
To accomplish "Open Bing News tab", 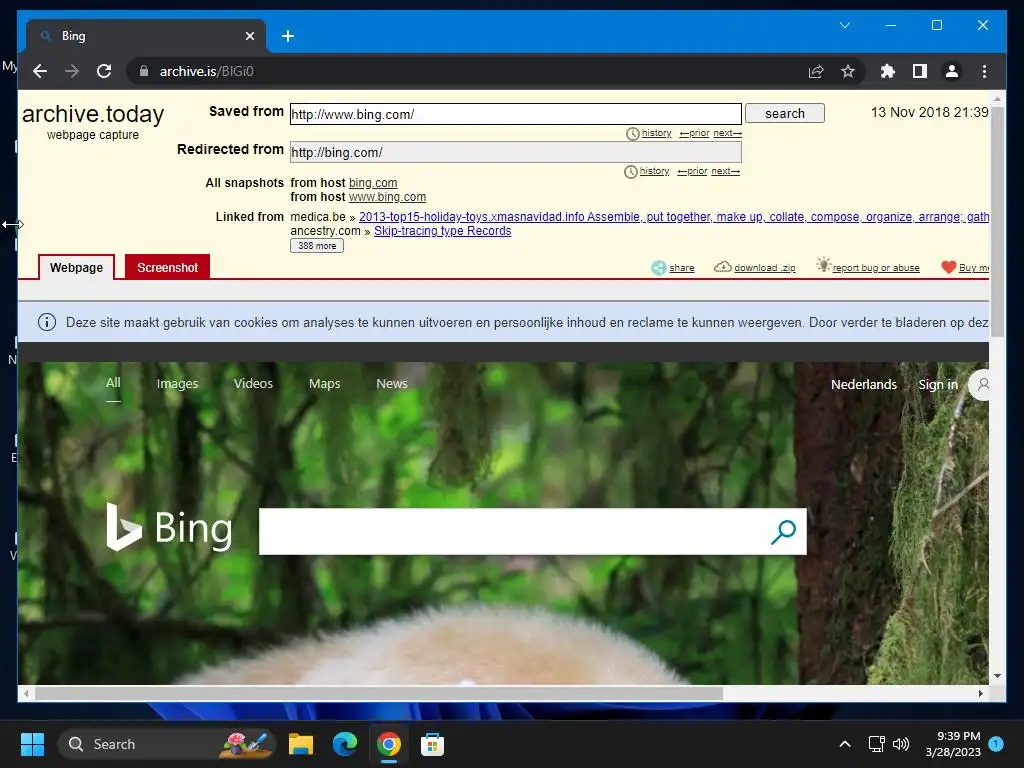I will [x=392, y=384].
